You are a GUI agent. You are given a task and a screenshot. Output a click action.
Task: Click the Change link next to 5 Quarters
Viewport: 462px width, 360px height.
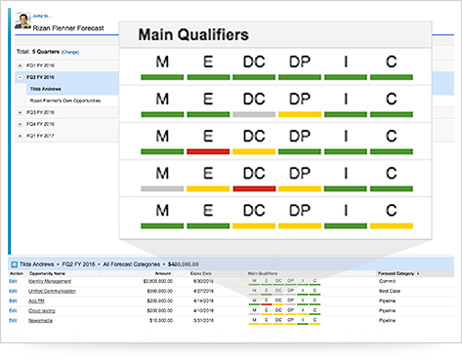click(x=70, y=52)
